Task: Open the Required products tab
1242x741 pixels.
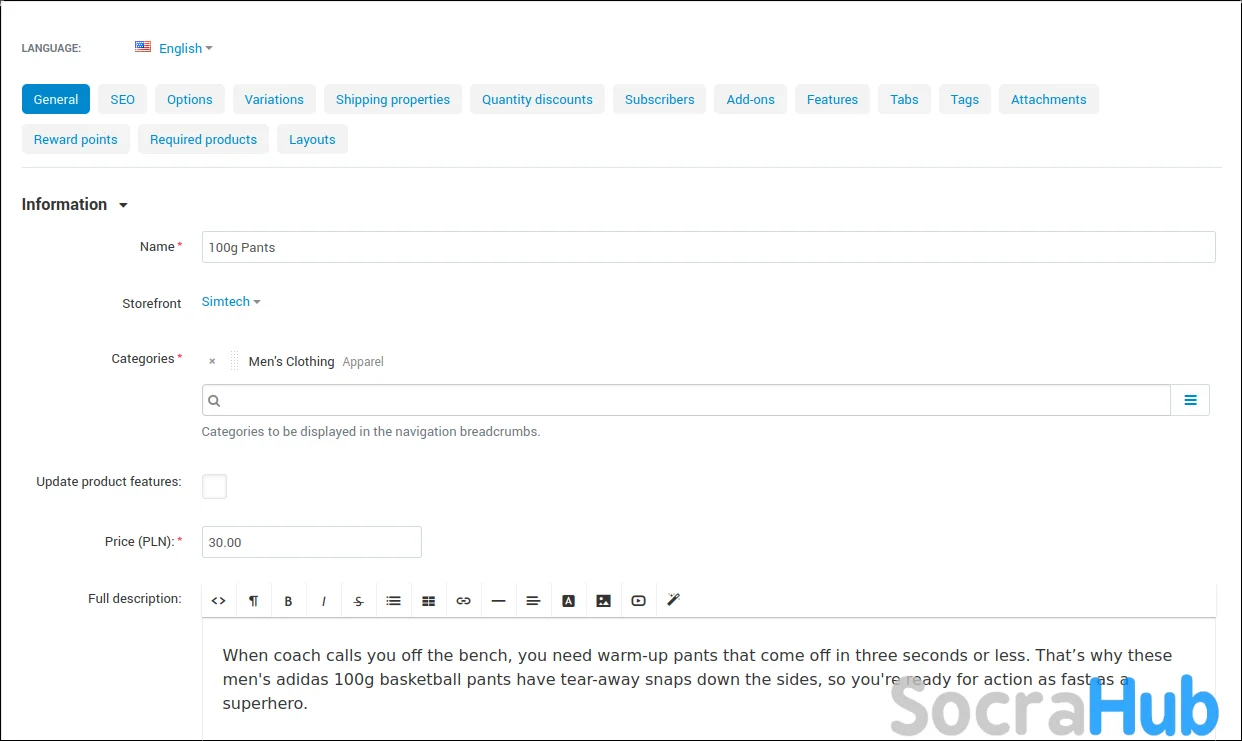Action: (204, 139)
